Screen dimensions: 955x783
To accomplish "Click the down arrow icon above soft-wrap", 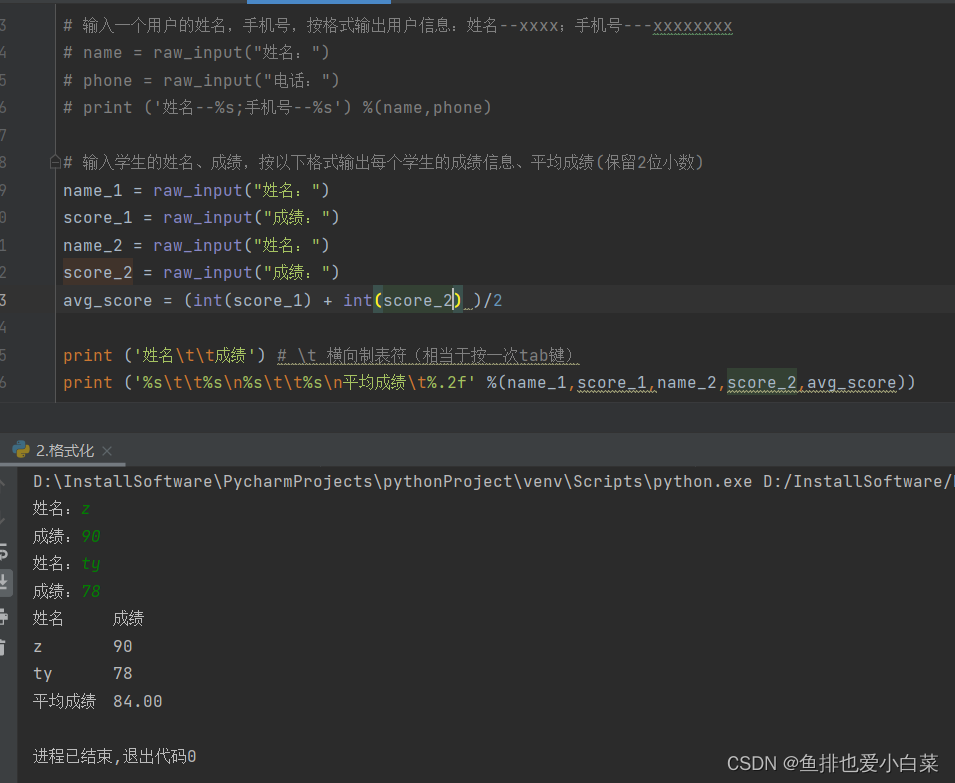I will coord(3,519).
